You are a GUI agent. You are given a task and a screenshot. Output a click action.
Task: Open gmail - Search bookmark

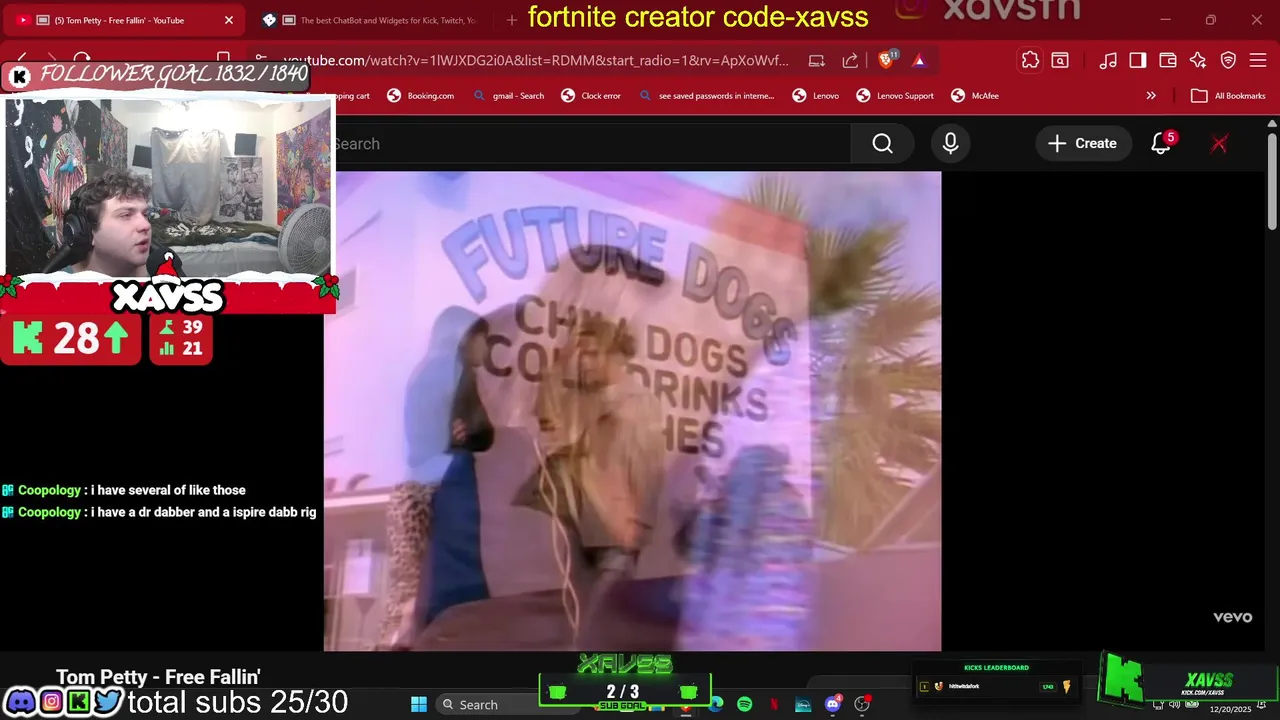click(508, 96)
